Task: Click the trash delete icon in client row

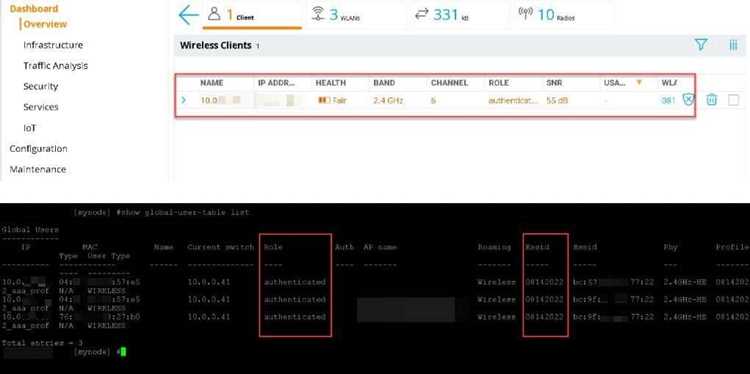Action: [712, 99]
